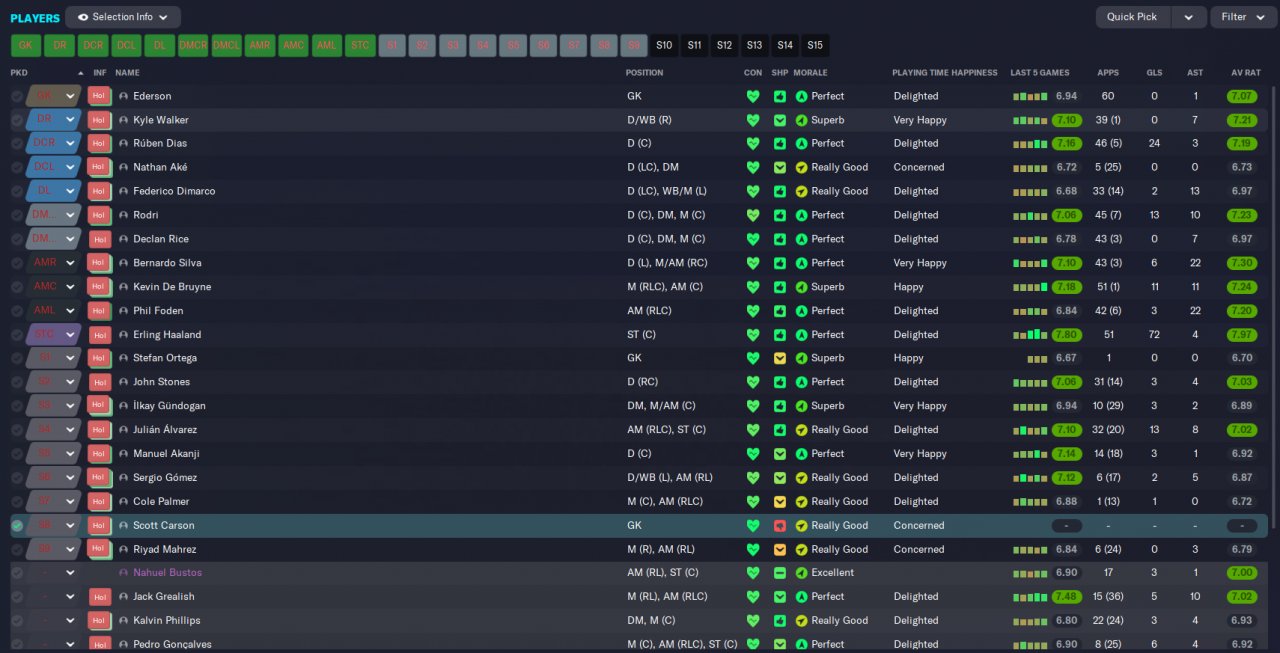Click Kyle Walker's Hol info badge
This screenshot has width=1280, height=653.
tap(98, 120)
